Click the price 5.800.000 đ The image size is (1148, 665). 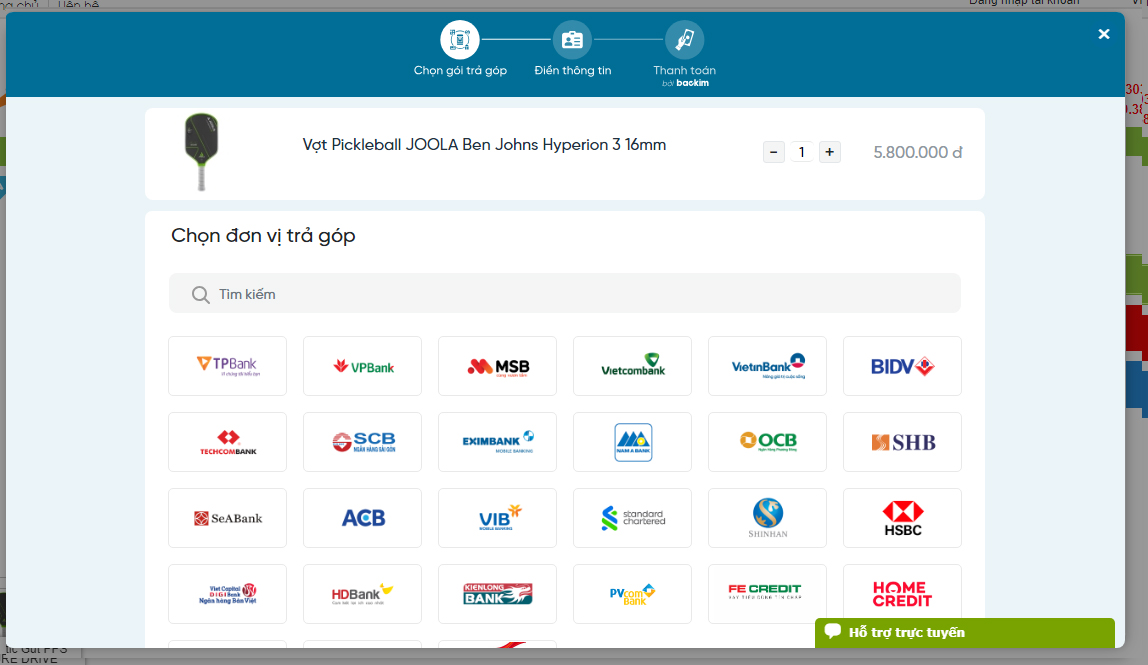(x=917, y=152)
